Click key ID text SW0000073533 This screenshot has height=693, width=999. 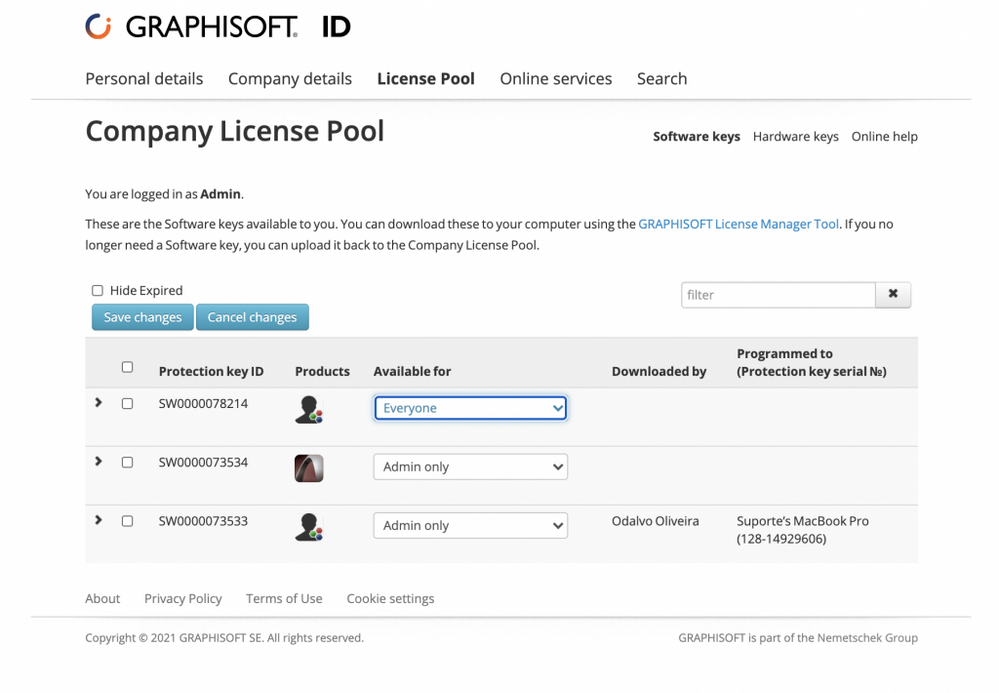point(203,521)
